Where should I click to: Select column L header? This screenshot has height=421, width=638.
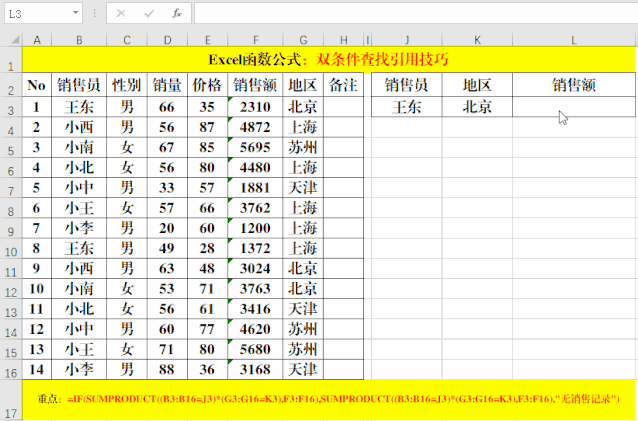[x=573, y=40]
